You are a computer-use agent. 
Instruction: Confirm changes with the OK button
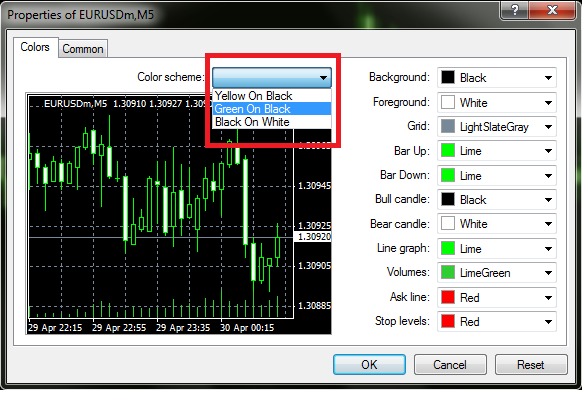click(x=369, y=364)
